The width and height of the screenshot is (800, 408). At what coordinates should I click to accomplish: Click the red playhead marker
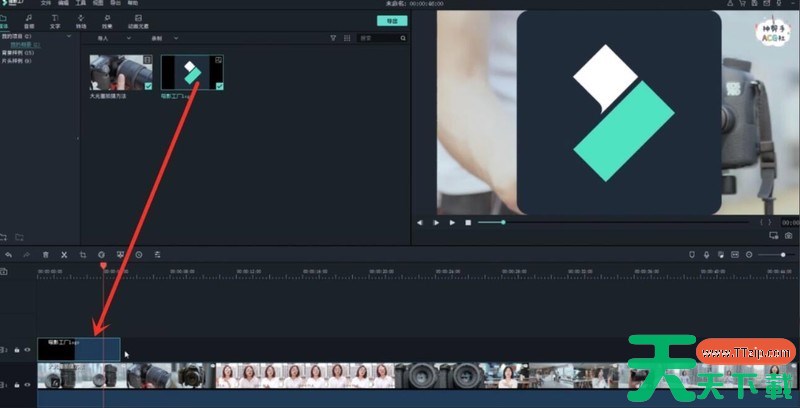(103, 266)
